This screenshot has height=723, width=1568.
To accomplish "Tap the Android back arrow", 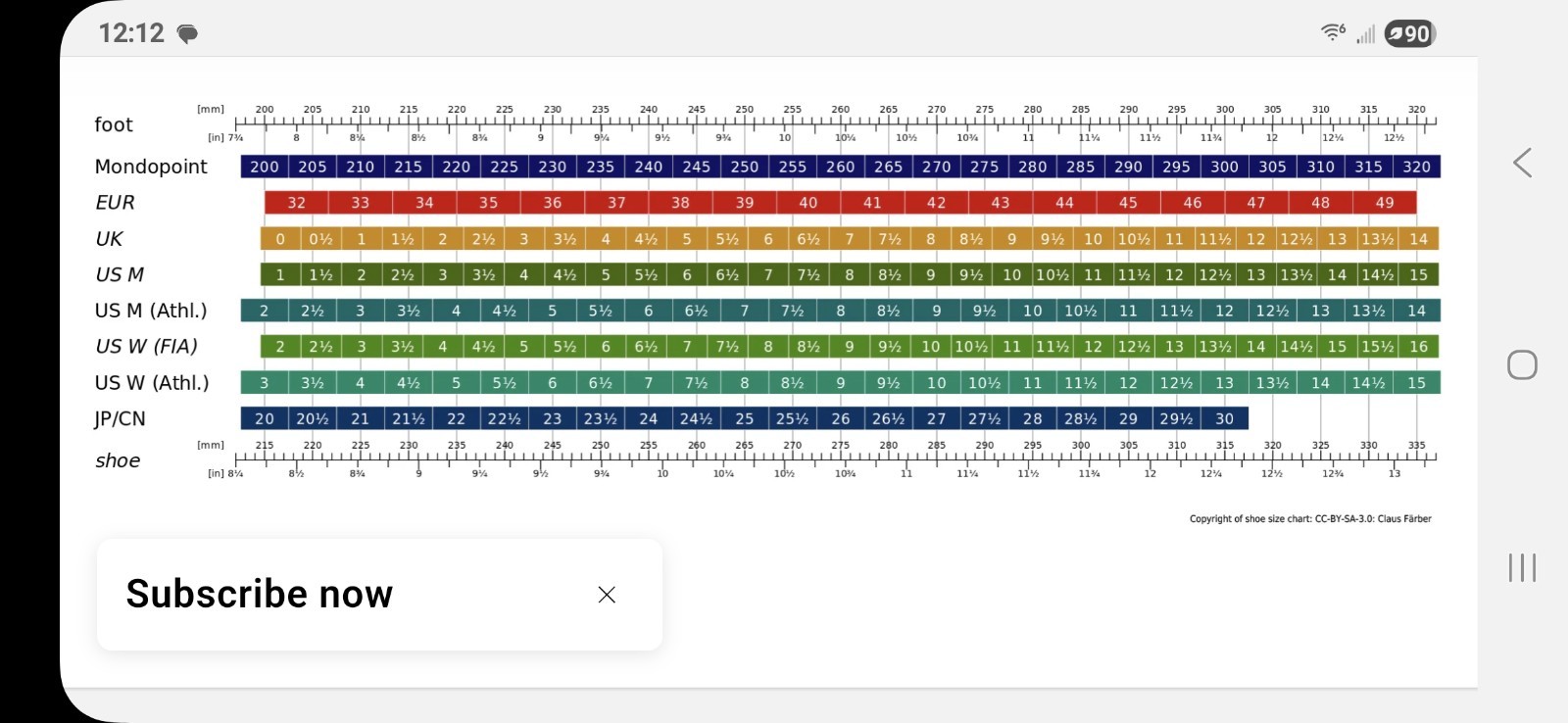I will tap(1522, 163).
